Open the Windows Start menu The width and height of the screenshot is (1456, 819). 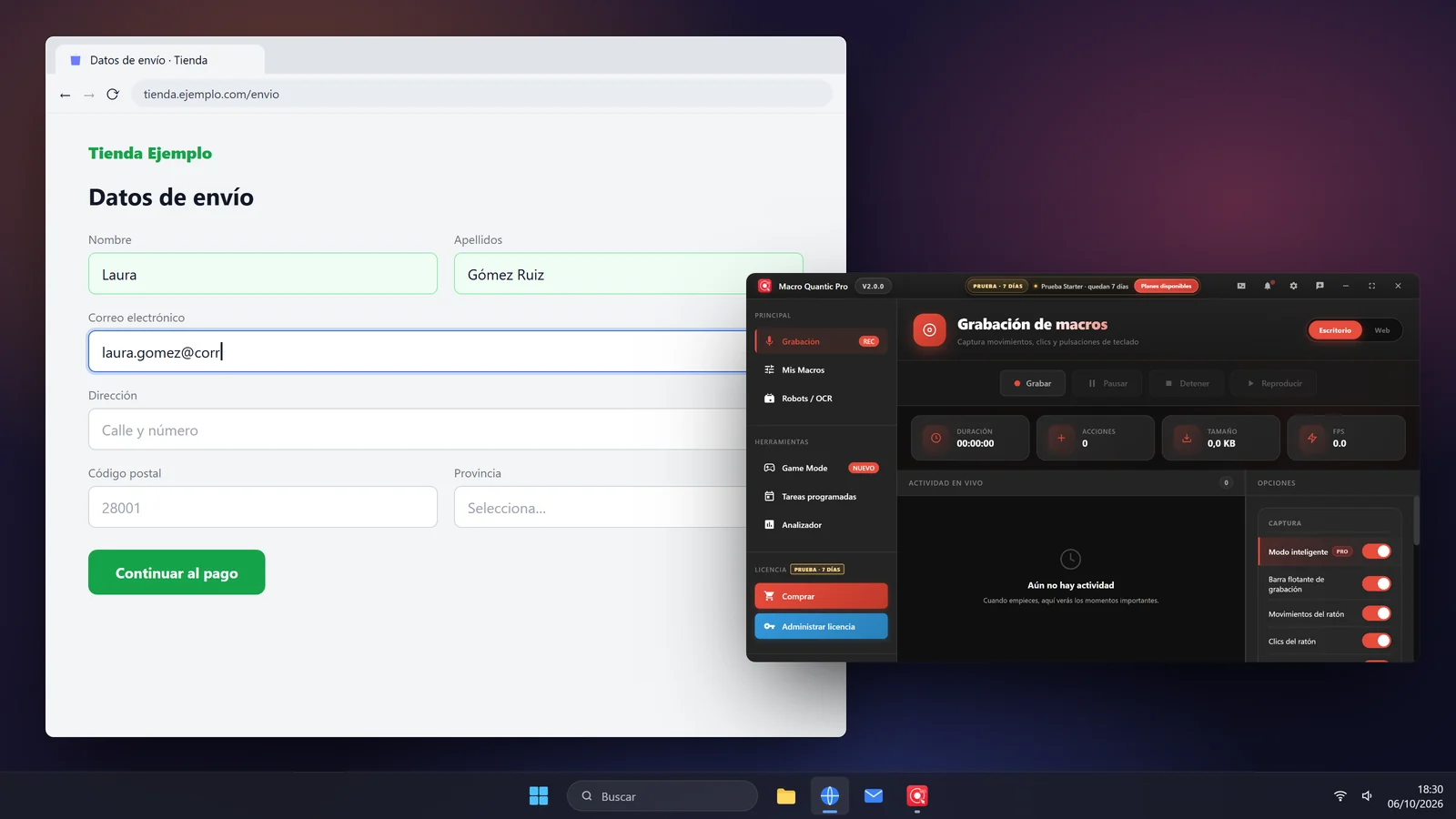coord(539,796)
